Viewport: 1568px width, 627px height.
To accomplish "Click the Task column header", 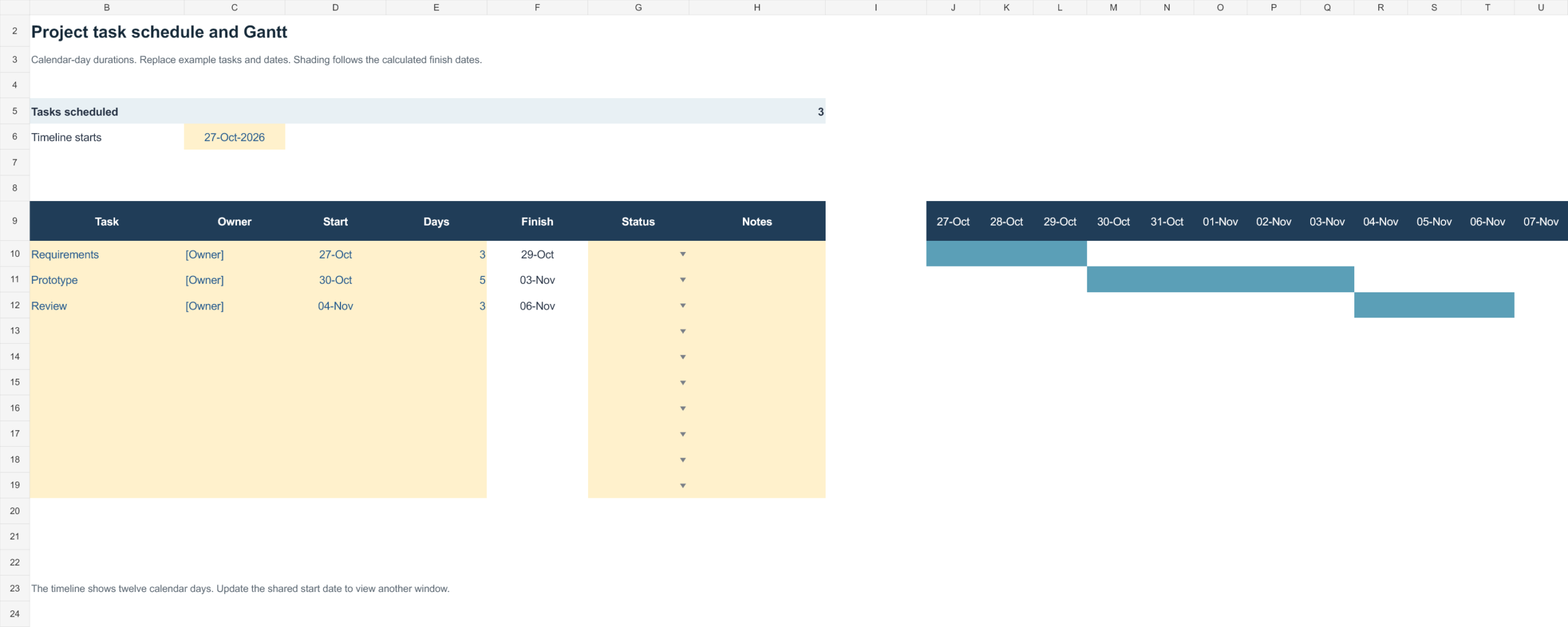I will (x=107, y=221).
